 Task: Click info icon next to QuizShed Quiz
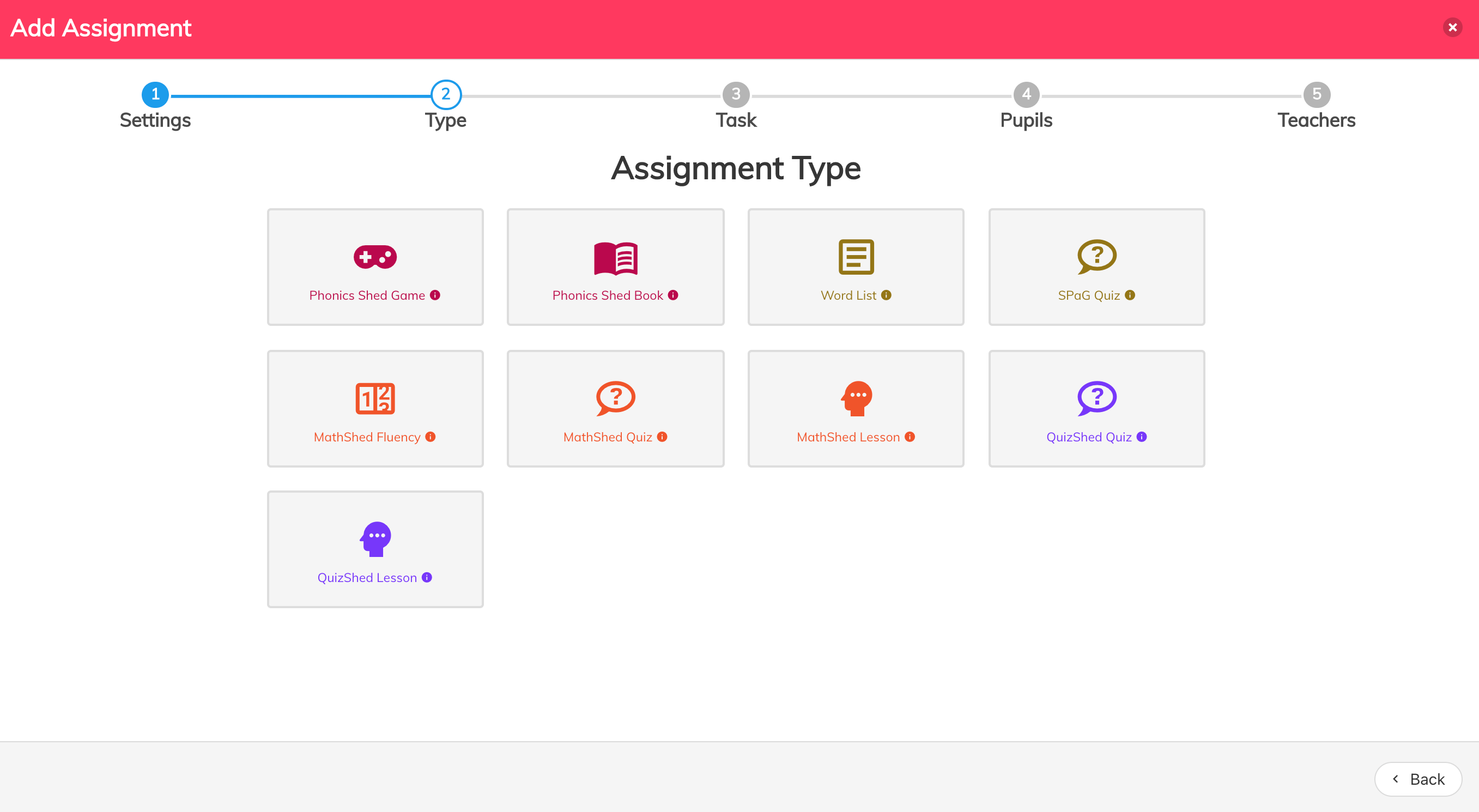pos(1141,437)
